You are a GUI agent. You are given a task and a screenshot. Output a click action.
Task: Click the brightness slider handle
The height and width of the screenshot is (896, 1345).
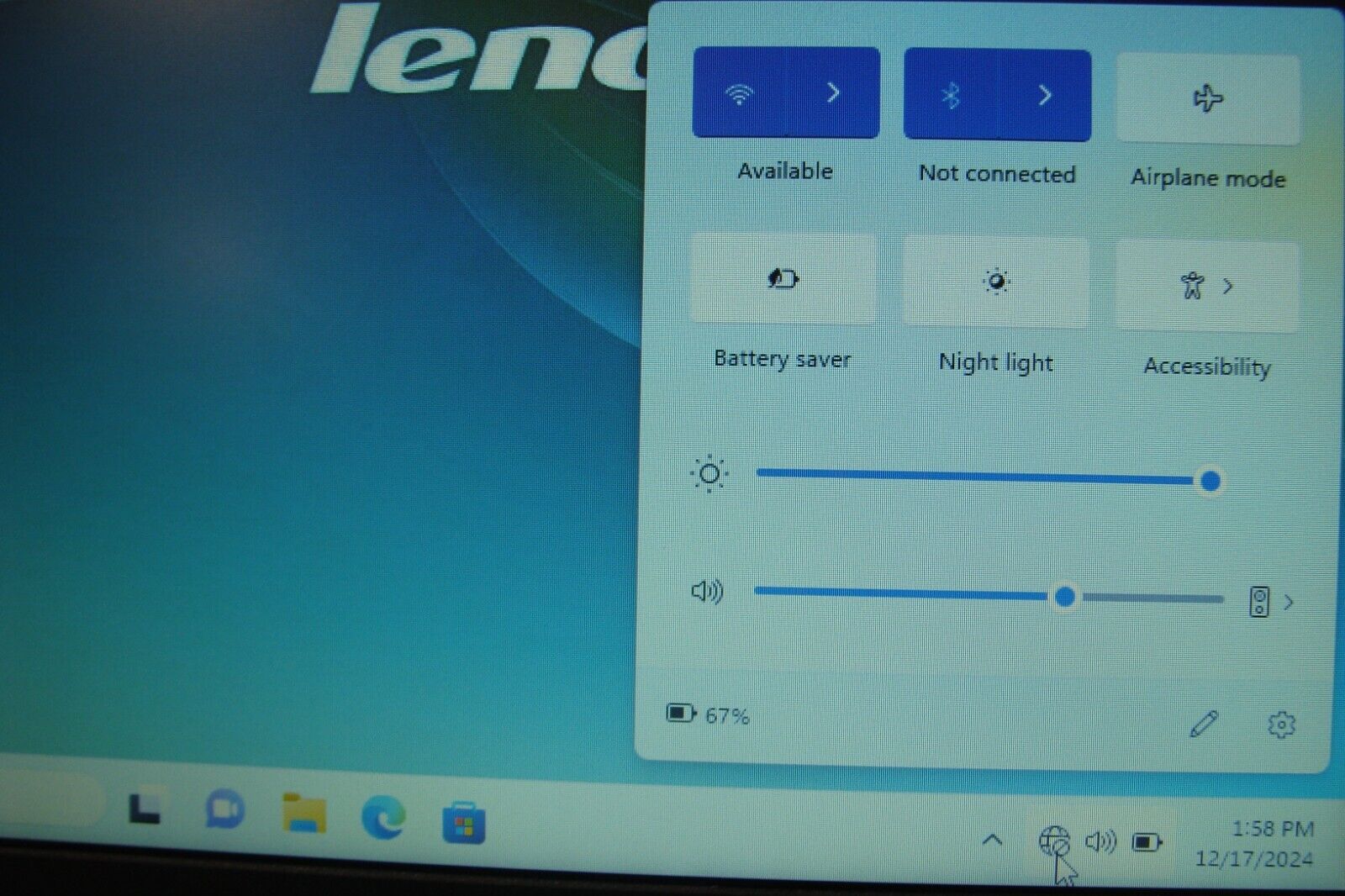[1210, 482]
